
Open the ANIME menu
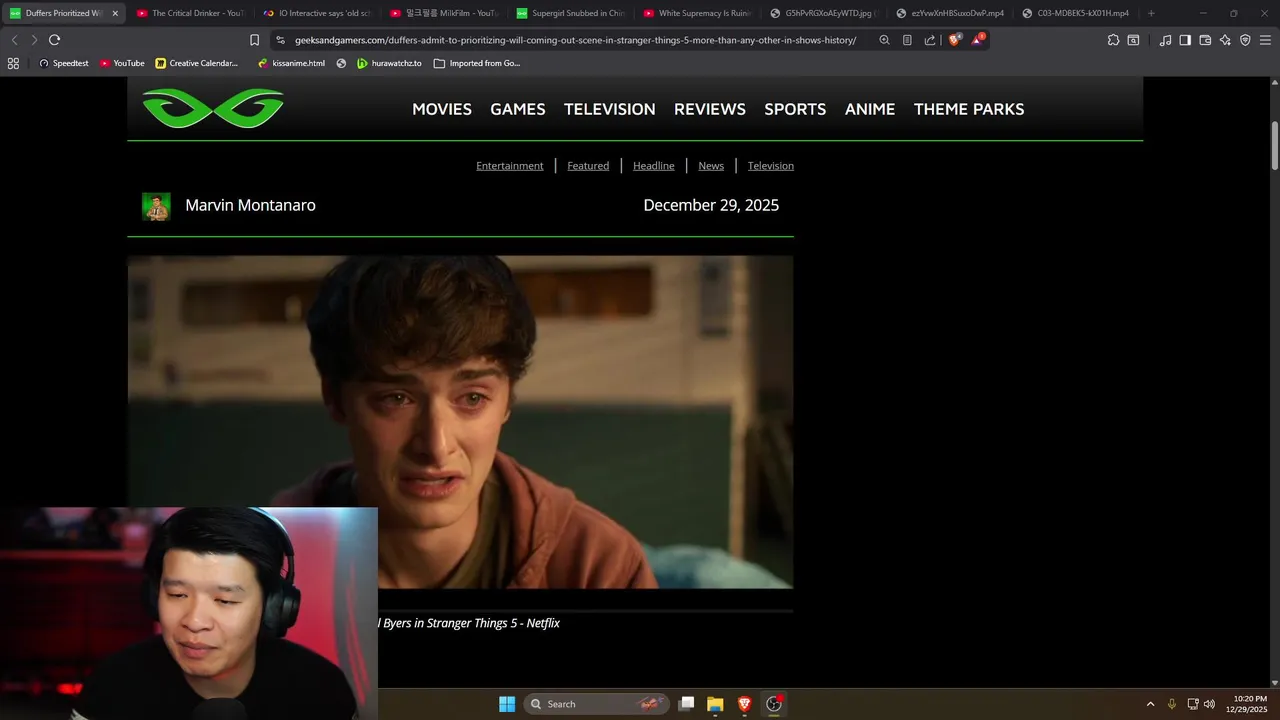pos(870,109)
